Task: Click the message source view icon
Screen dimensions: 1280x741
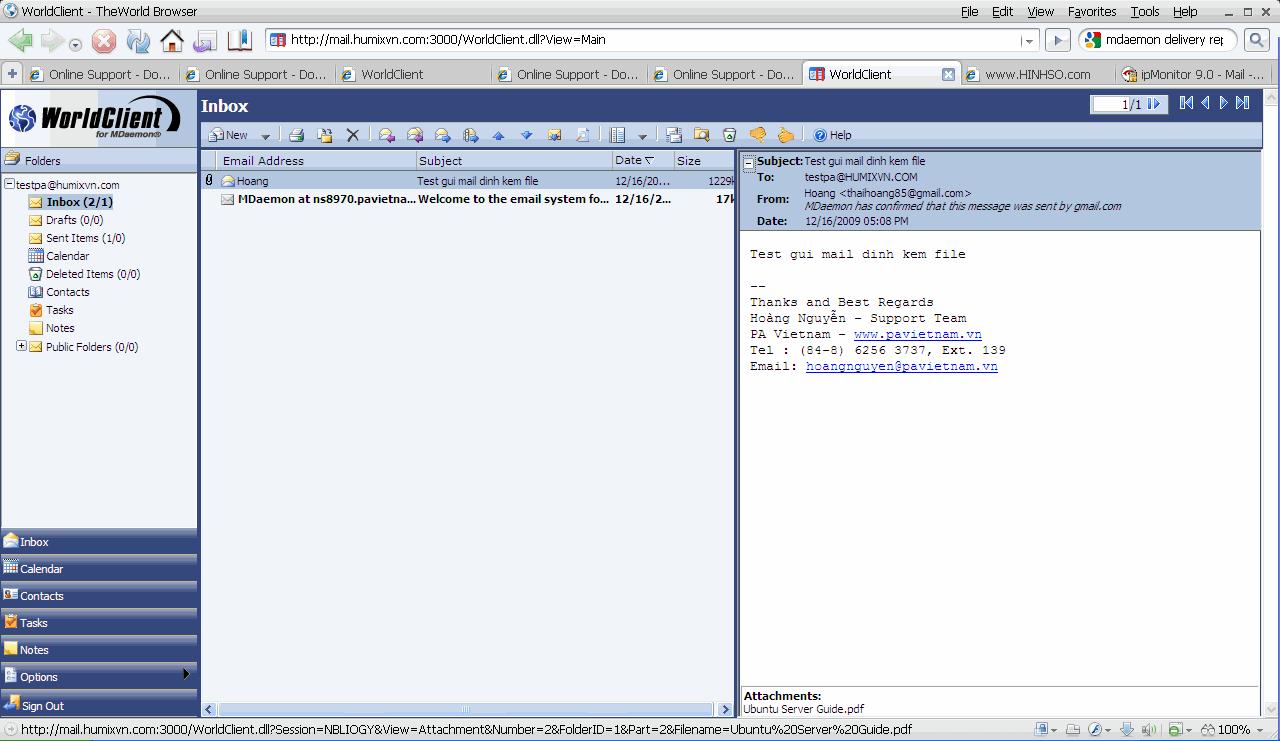Action: click(582, 135)
